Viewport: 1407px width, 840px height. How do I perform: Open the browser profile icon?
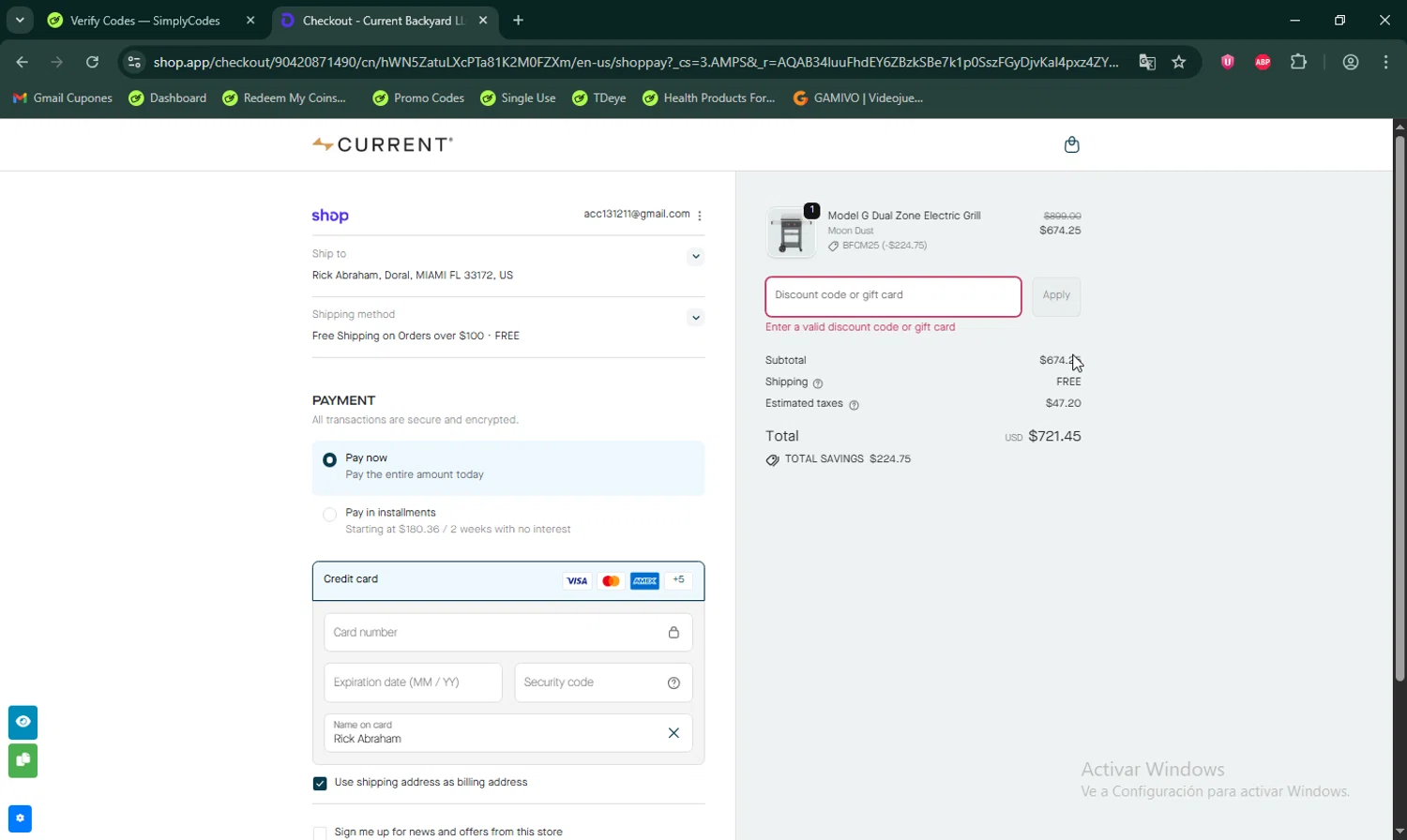(1351, 62)
